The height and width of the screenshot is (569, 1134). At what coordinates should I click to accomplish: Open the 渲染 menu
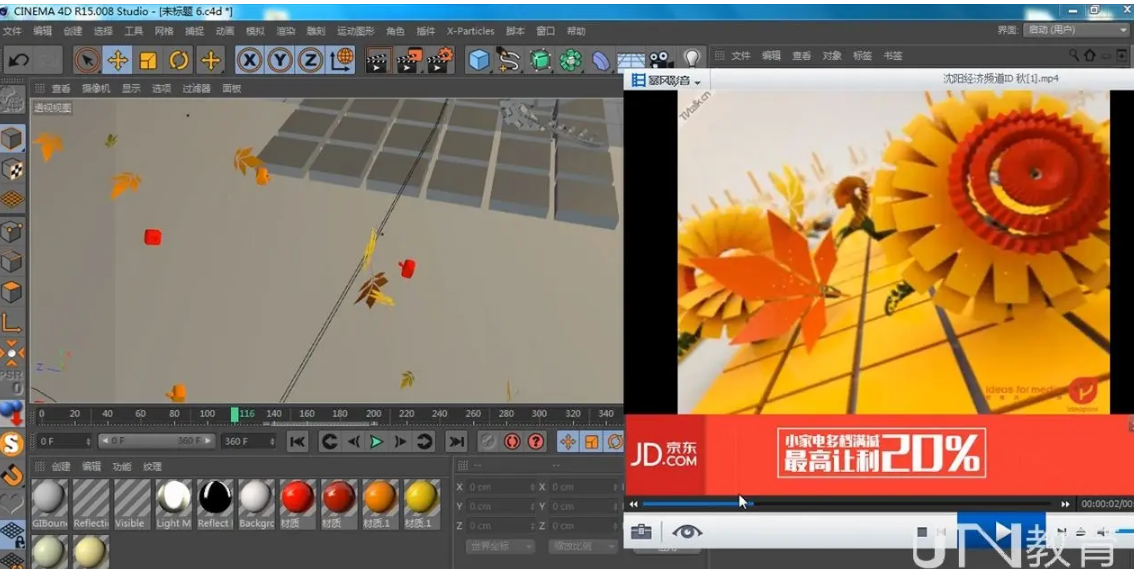point(286,31)
